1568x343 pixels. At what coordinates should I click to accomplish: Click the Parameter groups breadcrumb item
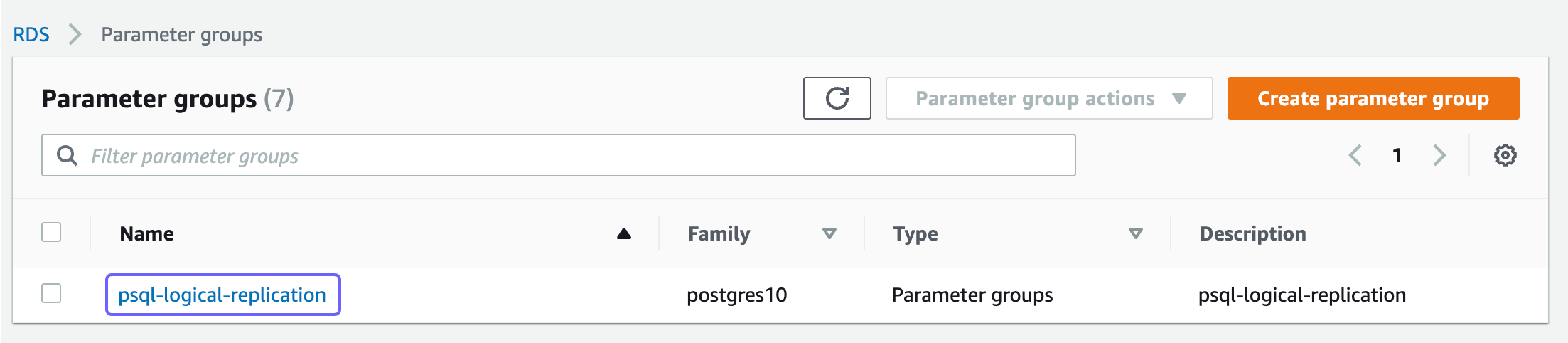(181, 34)
